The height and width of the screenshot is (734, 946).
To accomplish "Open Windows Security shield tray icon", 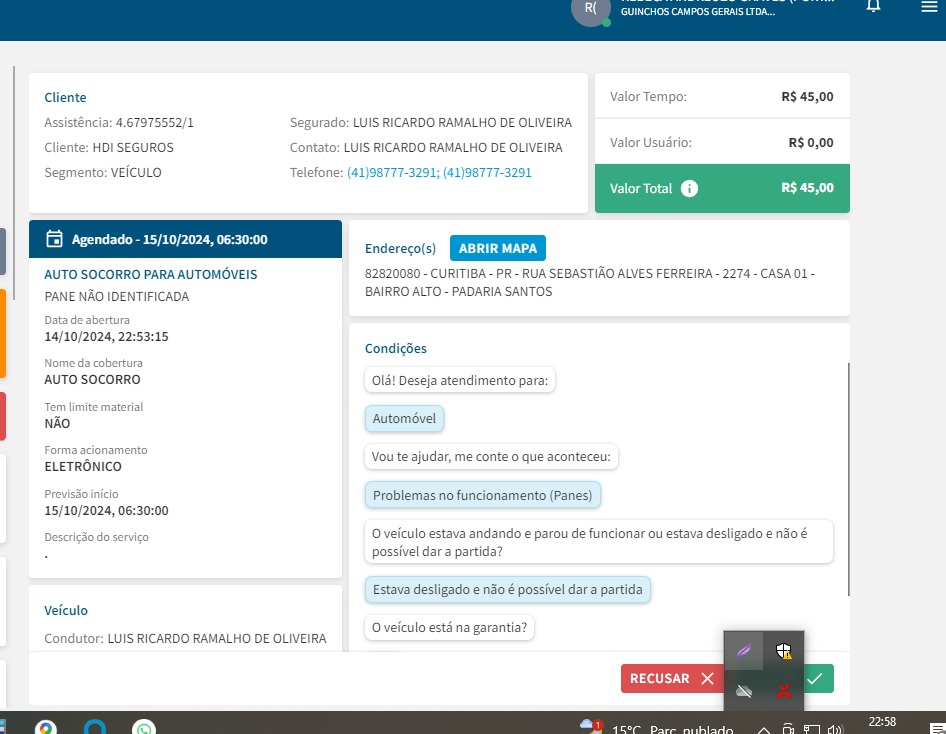I will coord(784,651).
